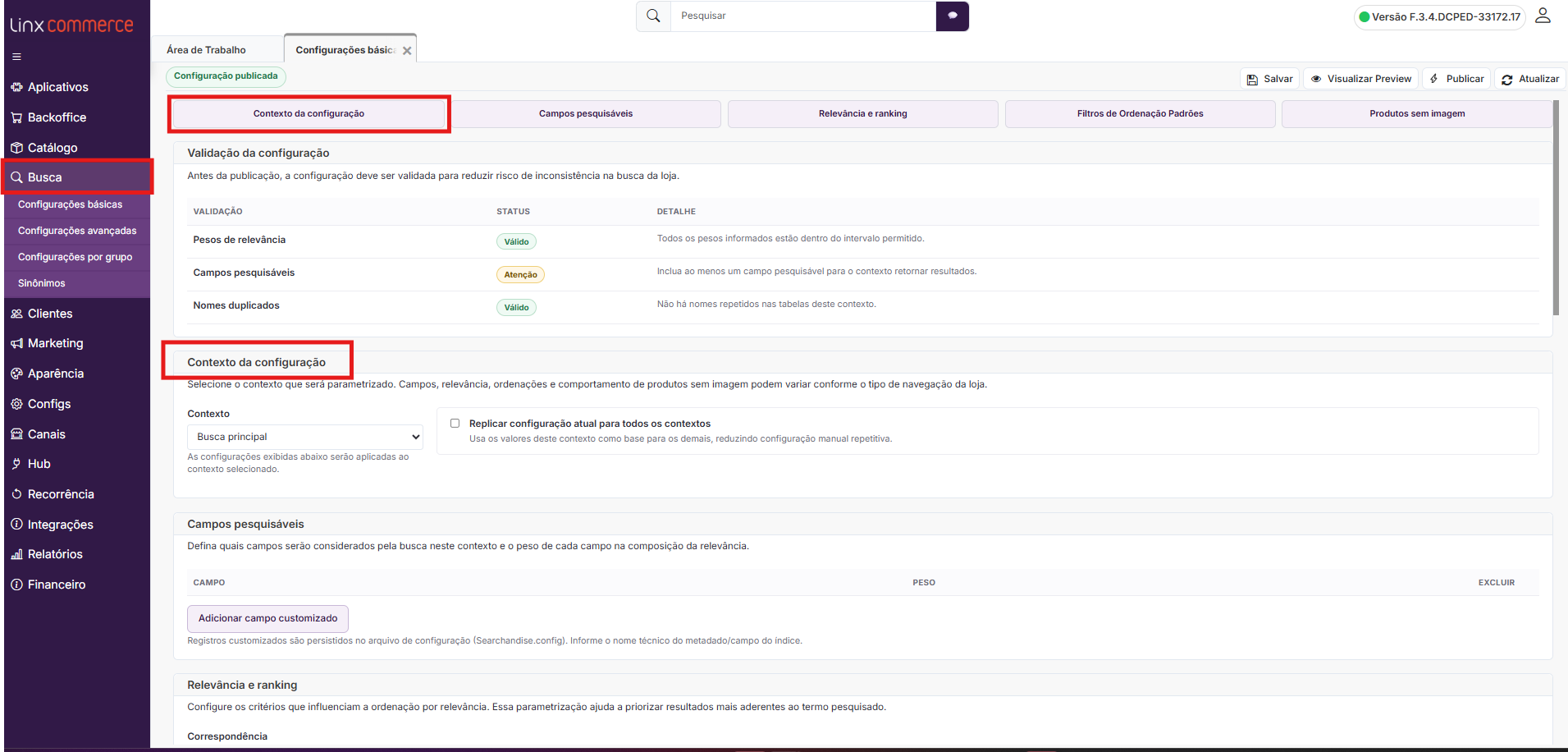Screen dimensions: 1568x752
Task: Open the Campos pesquisáveis section tab
Action: pyautogui.click(x=586, y=114)
